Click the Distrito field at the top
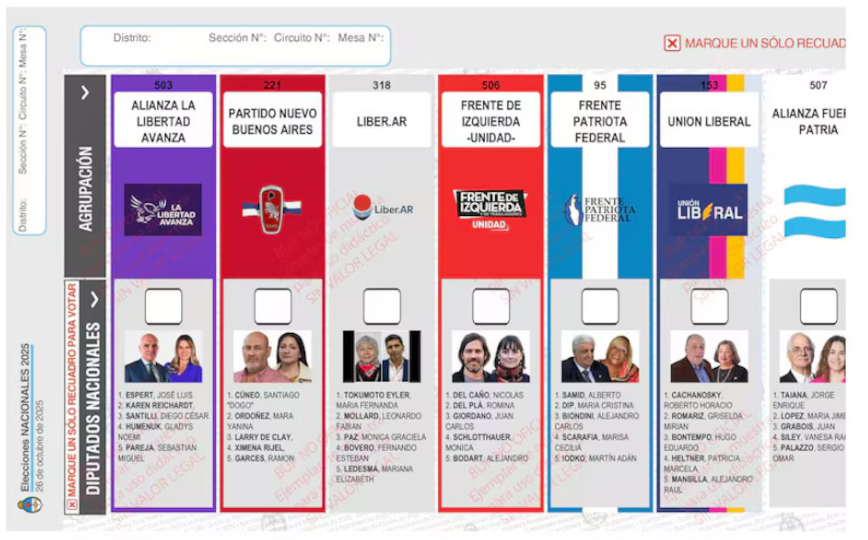 click(150, 38)
